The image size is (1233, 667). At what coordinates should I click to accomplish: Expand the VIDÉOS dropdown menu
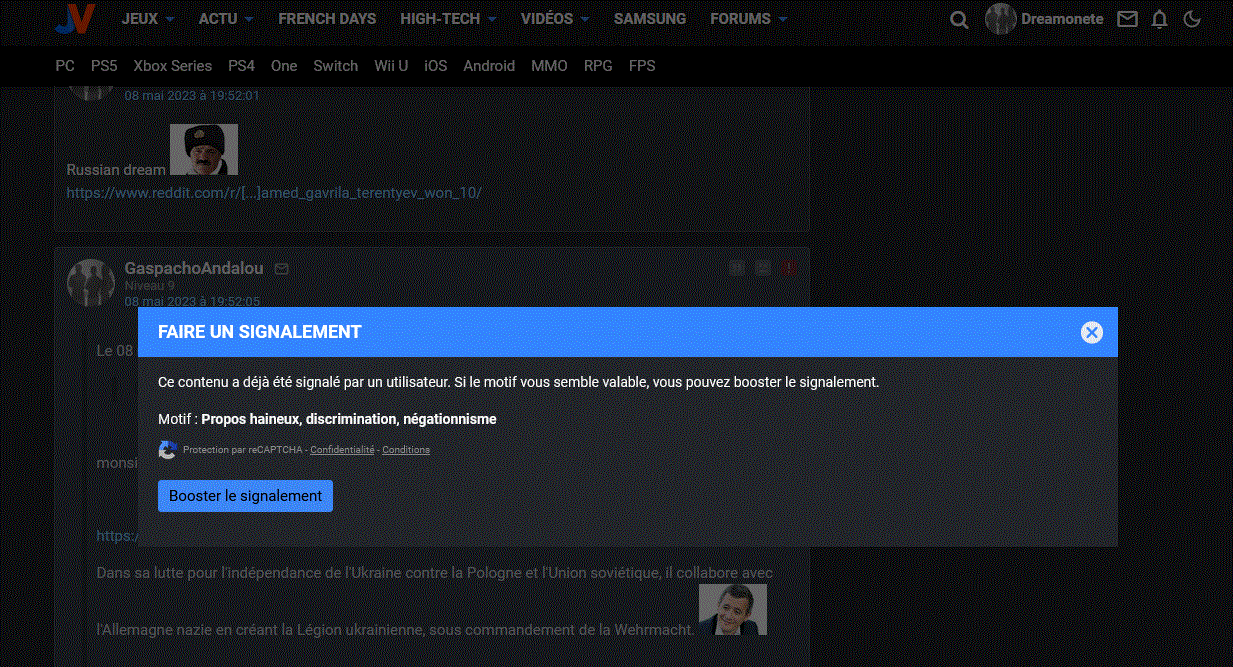pyautogui.click(x=554, y=19)
